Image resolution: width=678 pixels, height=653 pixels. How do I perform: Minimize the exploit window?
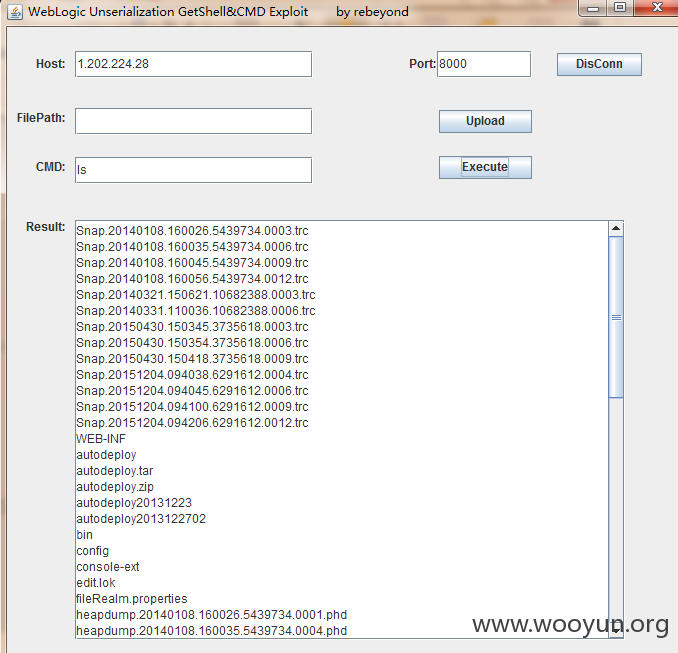[593, 8]
